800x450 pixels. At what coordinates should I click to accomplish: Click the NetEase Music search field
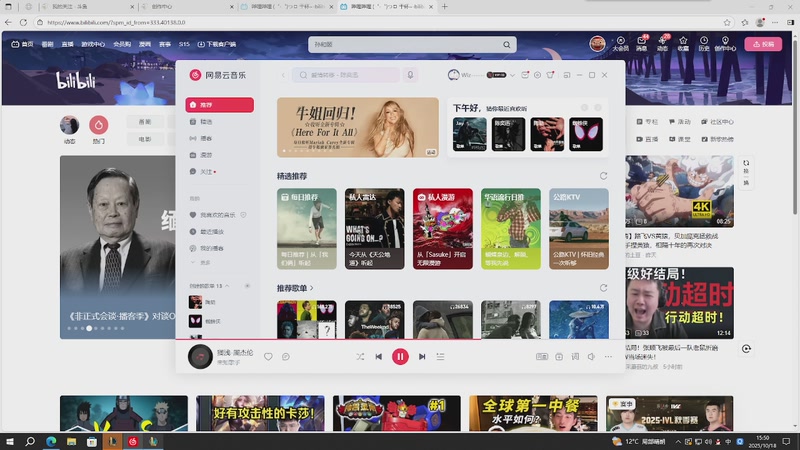347,75
